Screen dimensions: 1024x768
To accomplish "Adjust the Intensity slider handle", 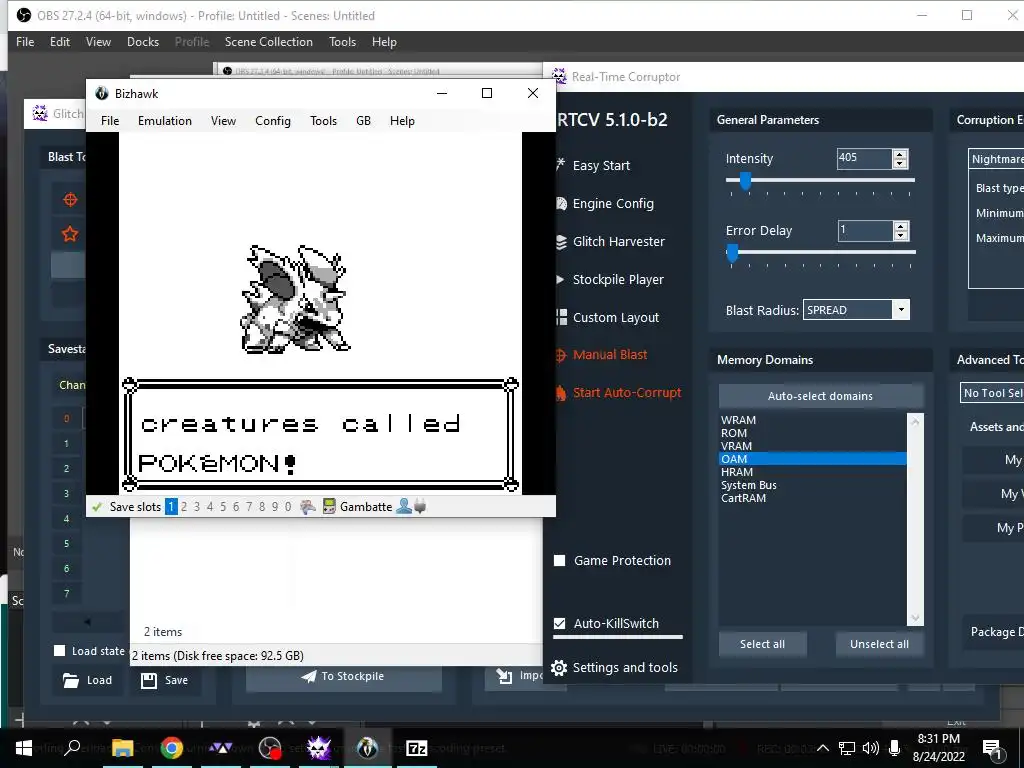I will point(744,180).
